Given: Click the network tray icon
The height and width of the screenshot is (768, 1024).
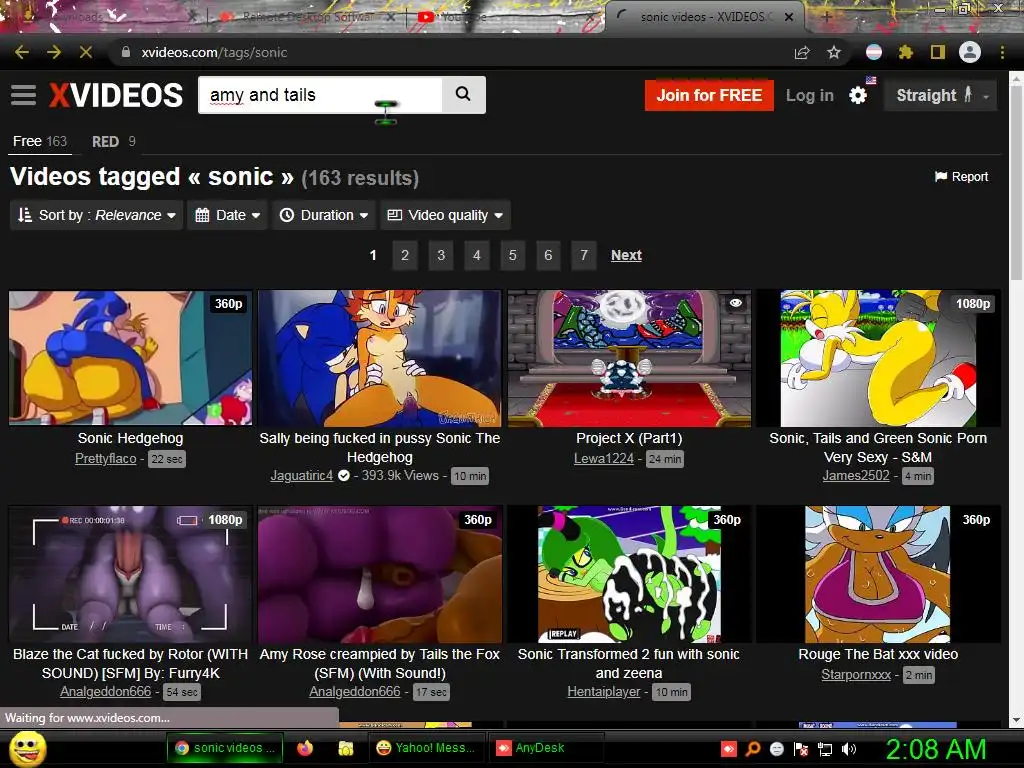Looking at the screenshot, I should point(825,749).
